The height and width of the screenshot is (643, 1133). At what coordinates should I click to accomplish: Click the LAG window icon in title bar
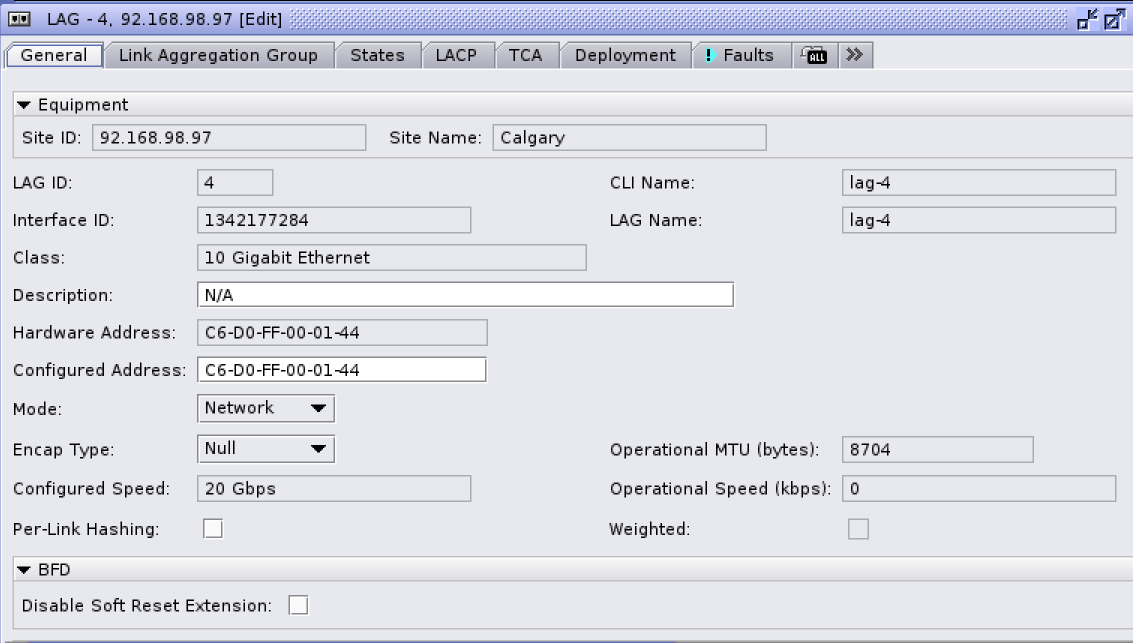coord(18,19)
